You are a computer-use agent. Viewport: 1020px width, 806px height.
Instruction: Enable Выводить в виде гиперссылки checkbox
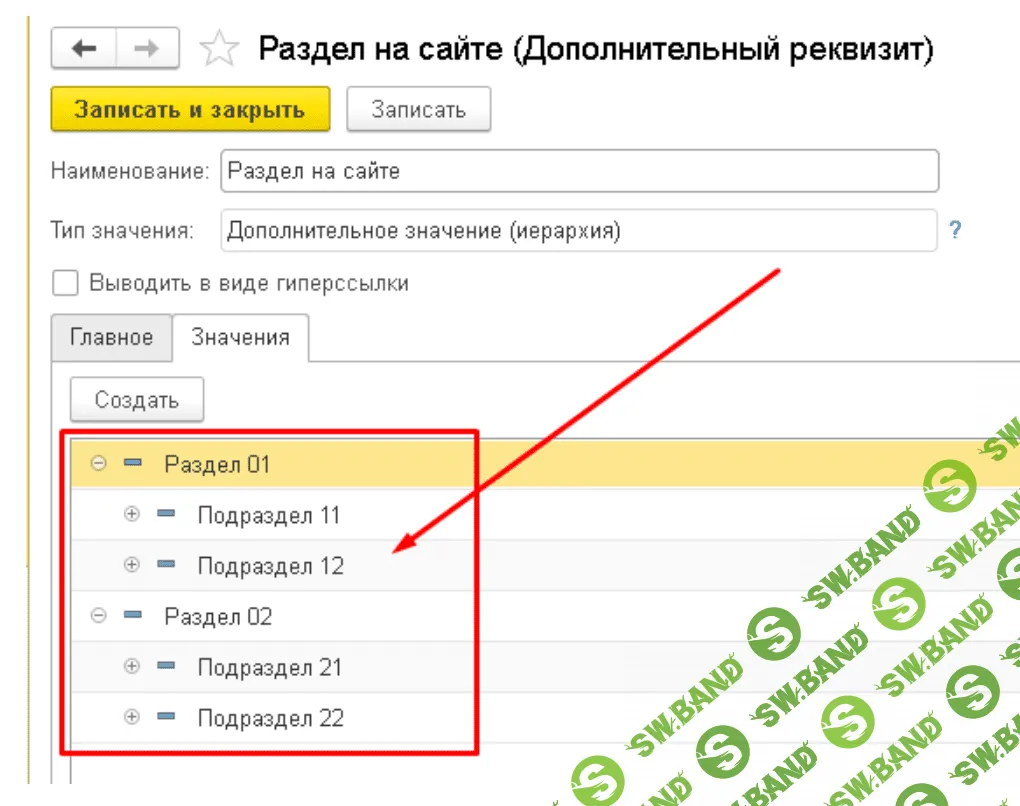[x=64, y=283]
